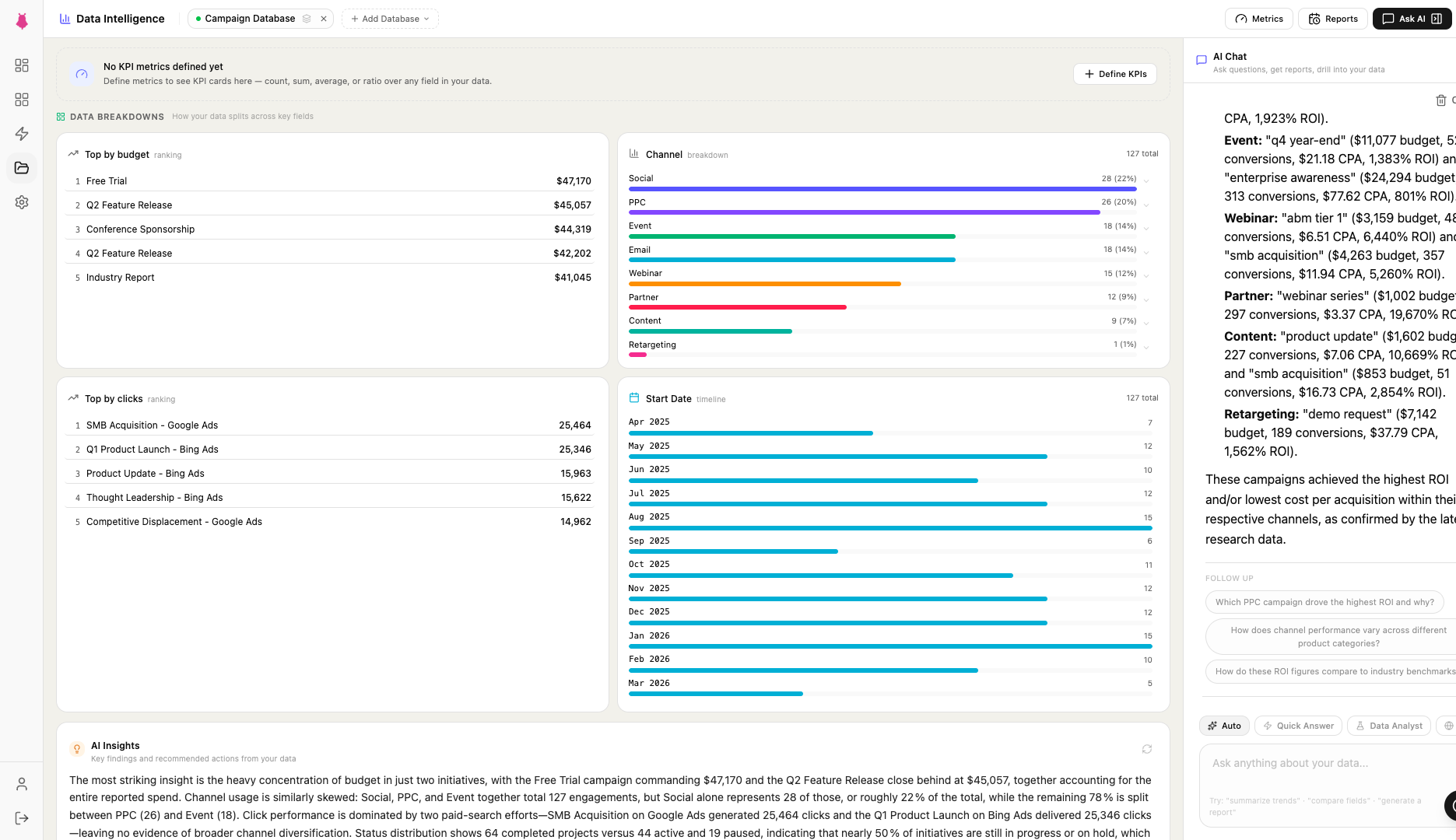Refresh AI Insights with the refresh icon
The height and width of the screenshot is (840, 1456).
[x=1146, y=748]
